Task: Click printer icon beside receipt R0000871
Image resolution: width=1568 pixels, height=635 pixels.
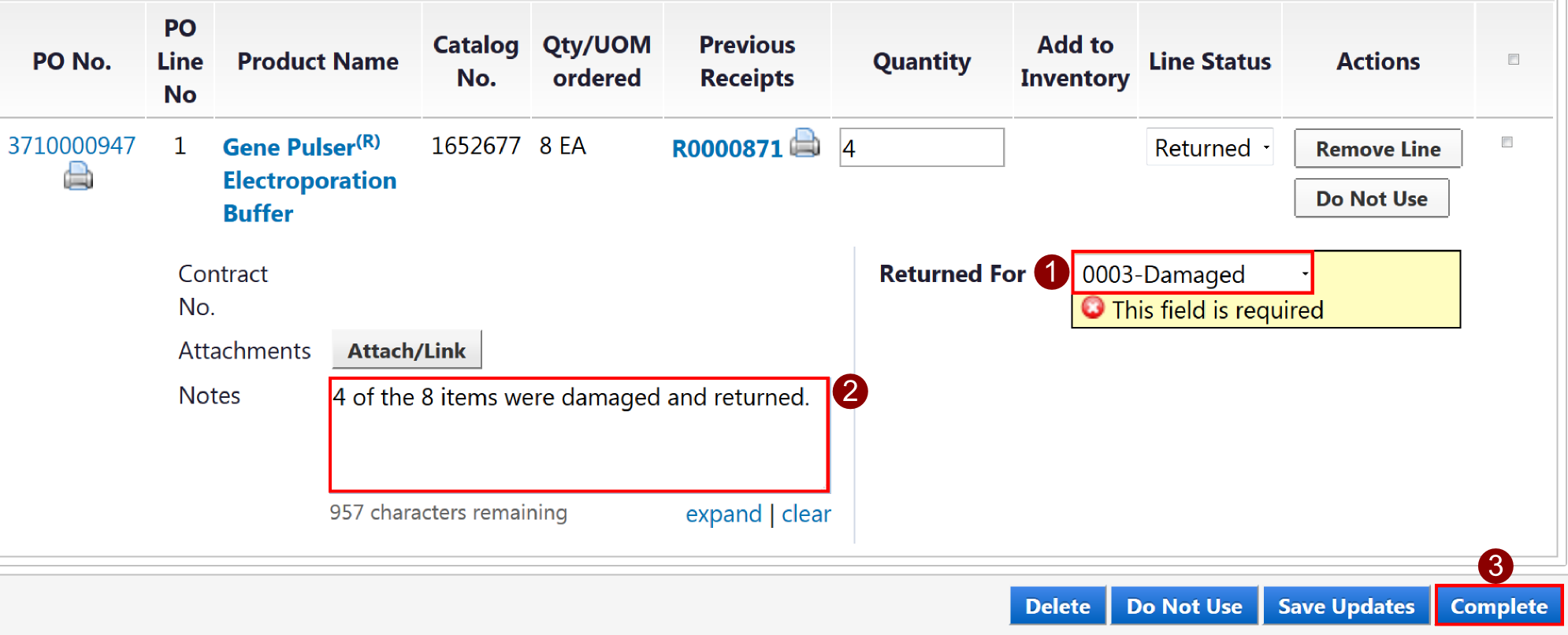Action: tap(804, 143)
